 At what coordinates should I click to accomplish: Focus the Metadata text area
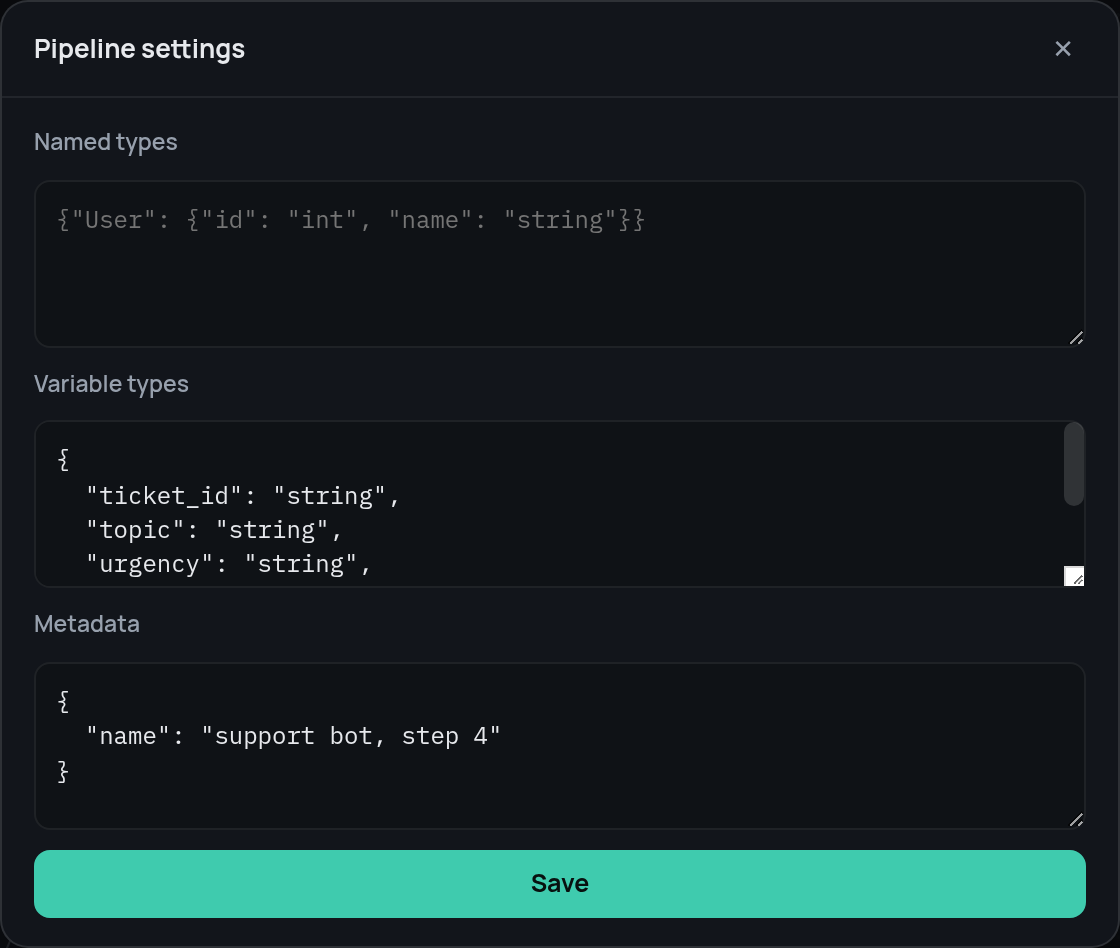[560, 746]
